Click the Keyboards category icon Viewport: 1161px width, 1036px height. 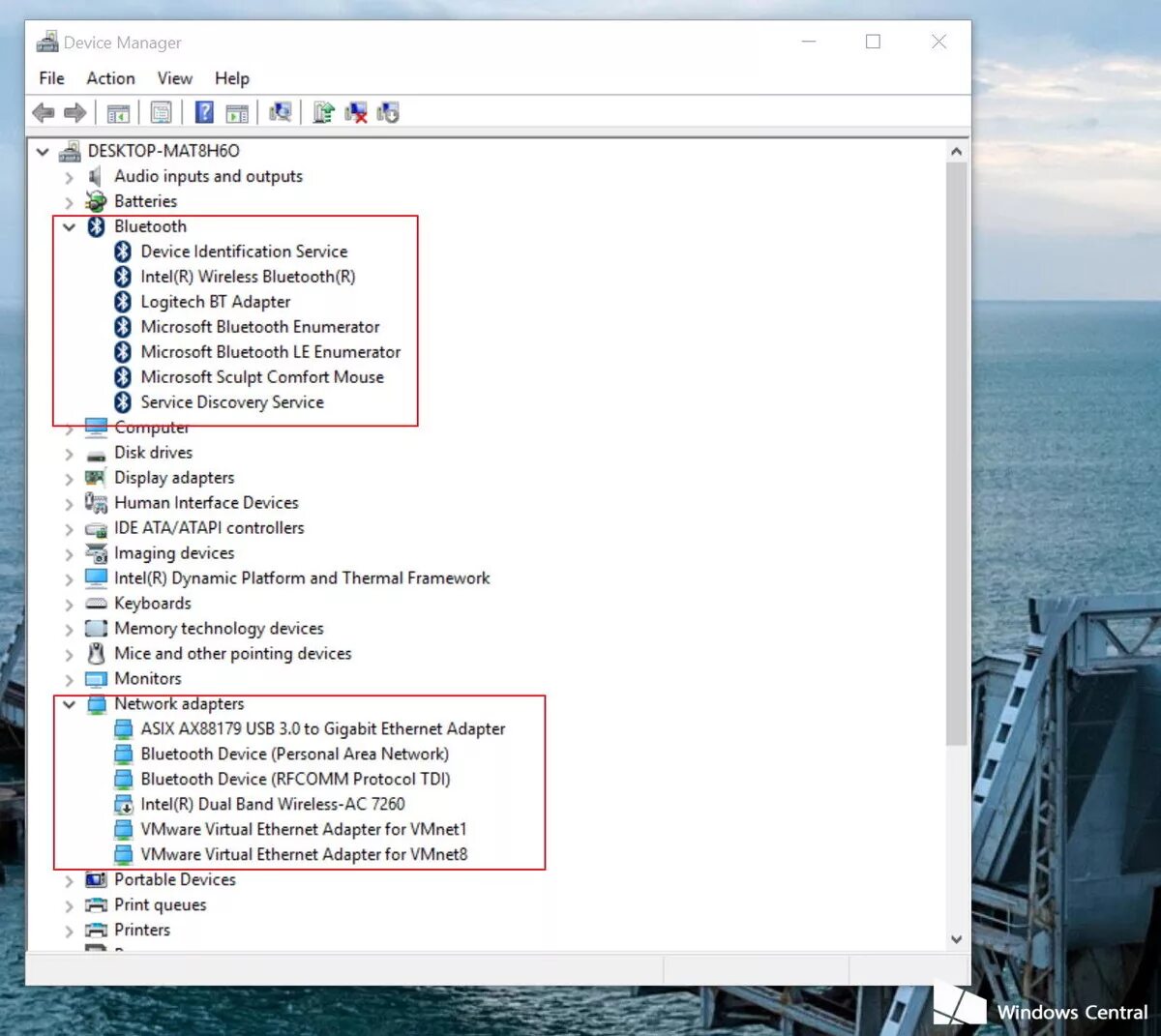coord(96,604)
